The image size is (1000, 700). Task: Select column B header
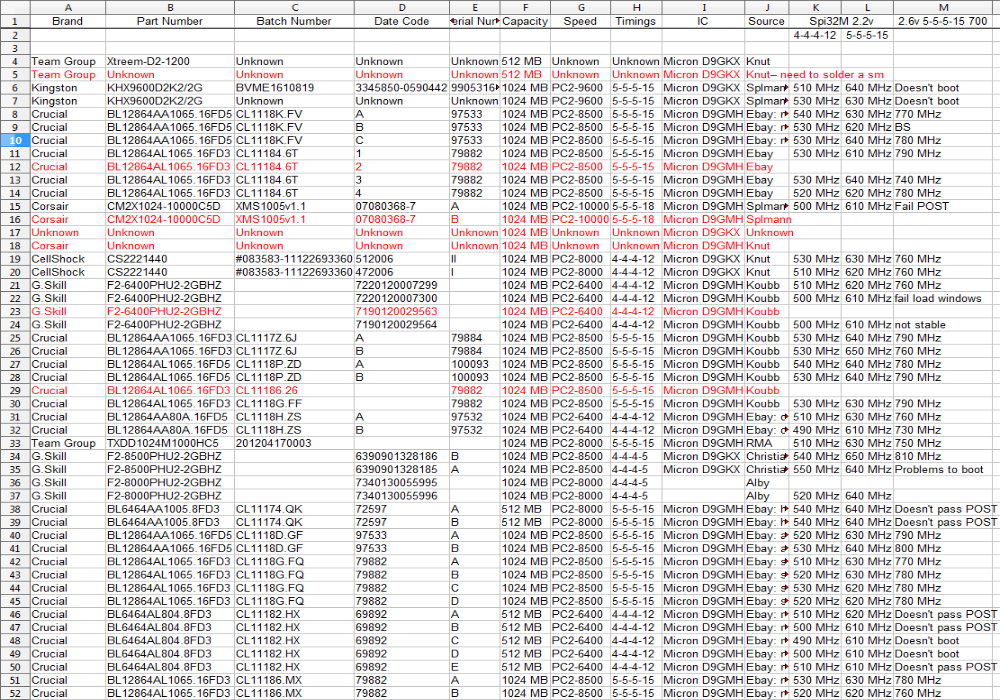coord(170,8)
